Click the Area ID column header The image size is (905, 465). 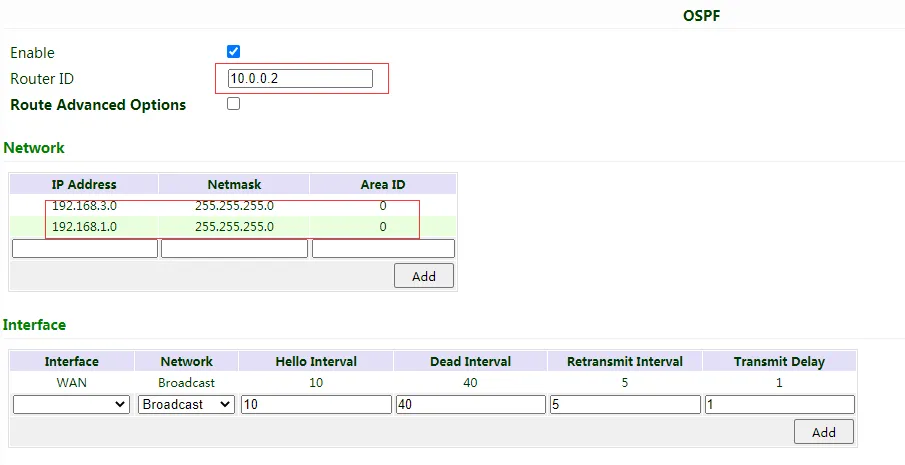[383, 185]
